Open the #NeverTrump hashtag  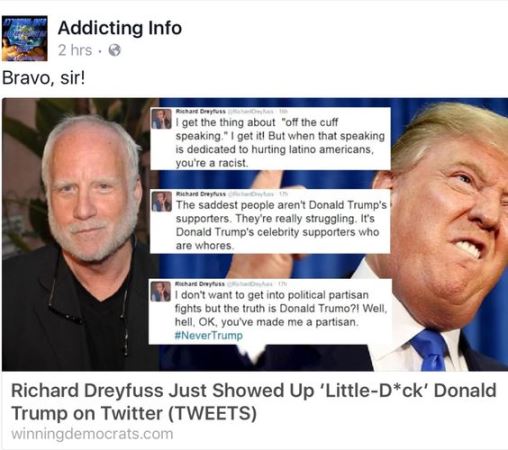209,335
